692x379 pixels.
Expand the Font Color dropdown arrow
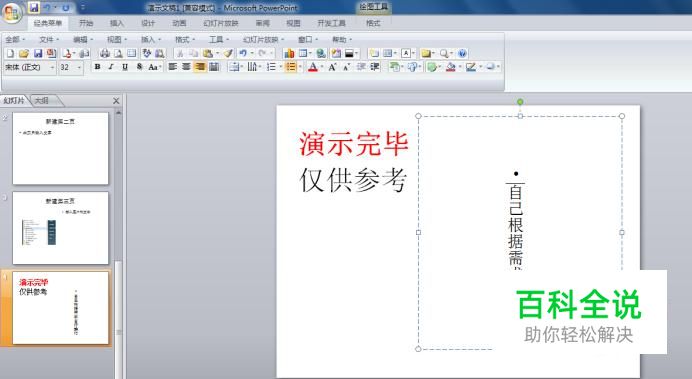point(322,67)
